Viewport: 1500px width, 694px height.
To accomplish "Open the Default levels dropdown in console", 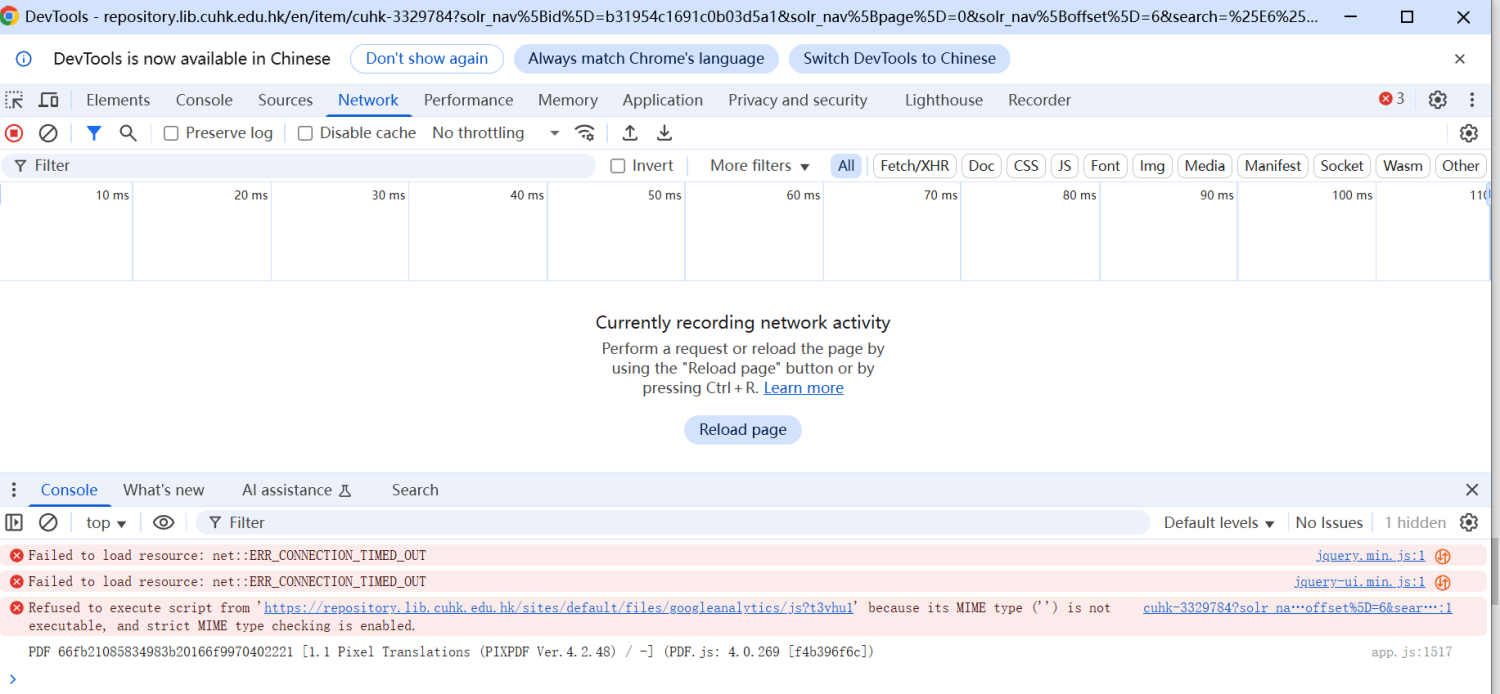I will [x=1219, y=522].
